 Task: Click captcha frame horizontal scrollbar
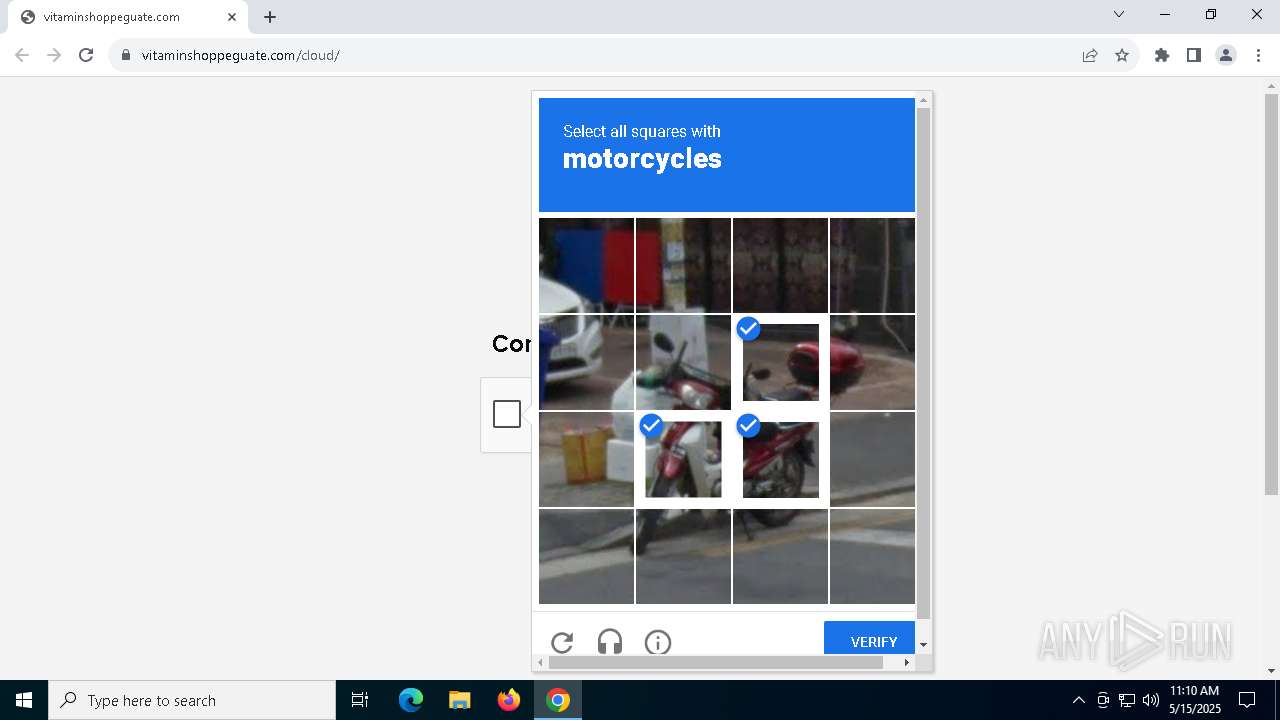point(716,662)
